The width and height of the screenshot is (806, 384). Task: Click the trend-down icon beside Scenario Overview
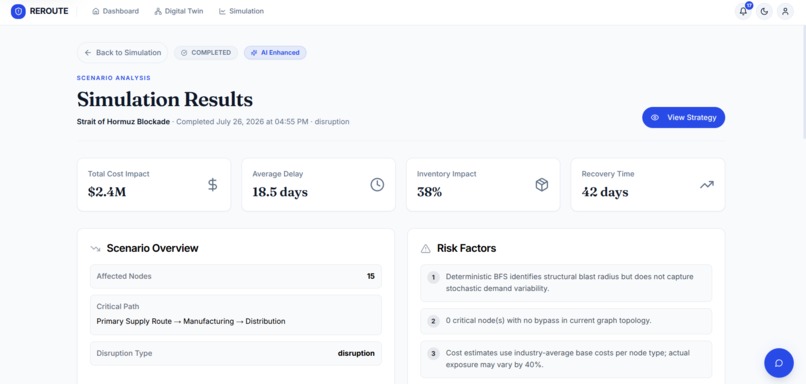click(x=95, y=248)
